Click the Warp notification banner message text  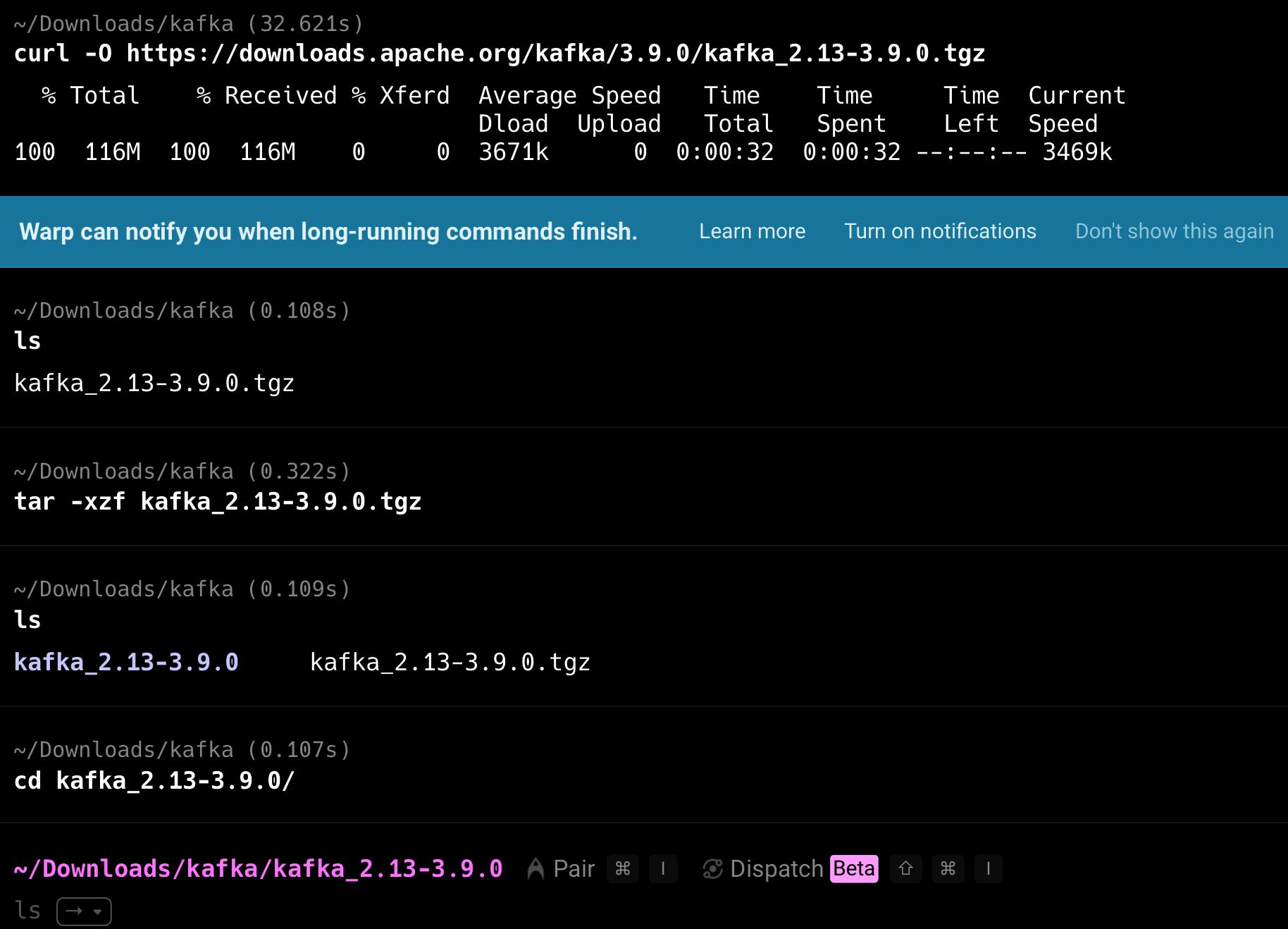pos(328,231)
